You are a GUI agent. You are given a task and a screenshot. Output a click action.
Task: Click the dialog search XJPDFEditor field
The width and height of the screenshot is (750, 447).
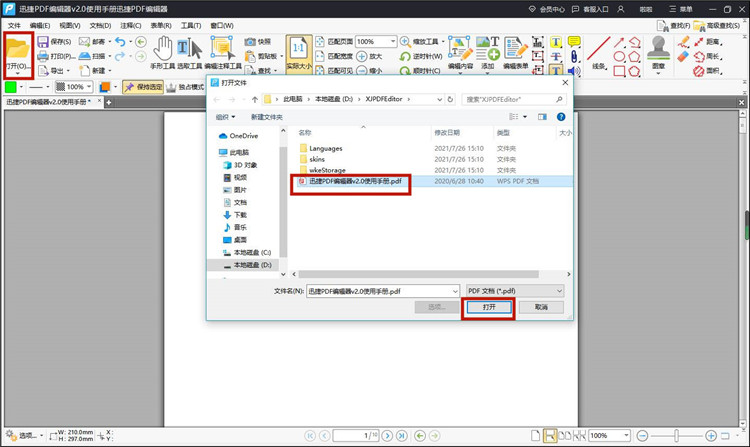514,99
